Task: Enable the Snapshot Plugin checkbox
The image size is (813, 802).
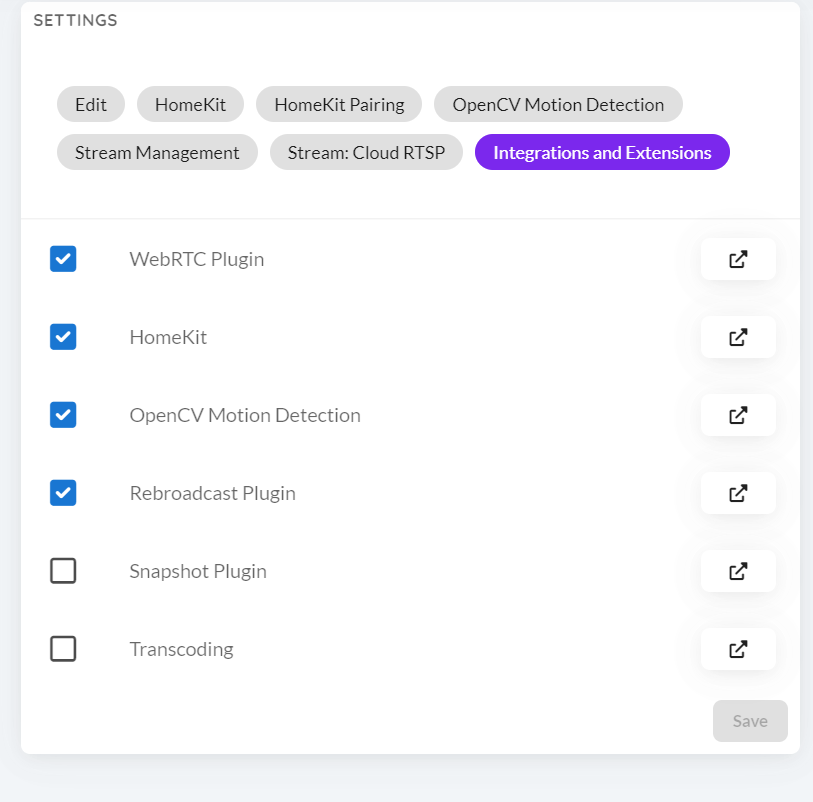Action: click(63, 571)
